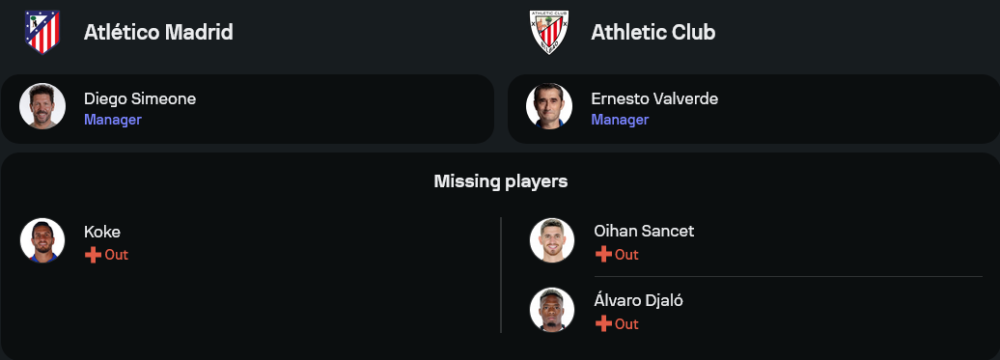Click the Missing players section heading
1000x360 pixels.
coord(501,182)
